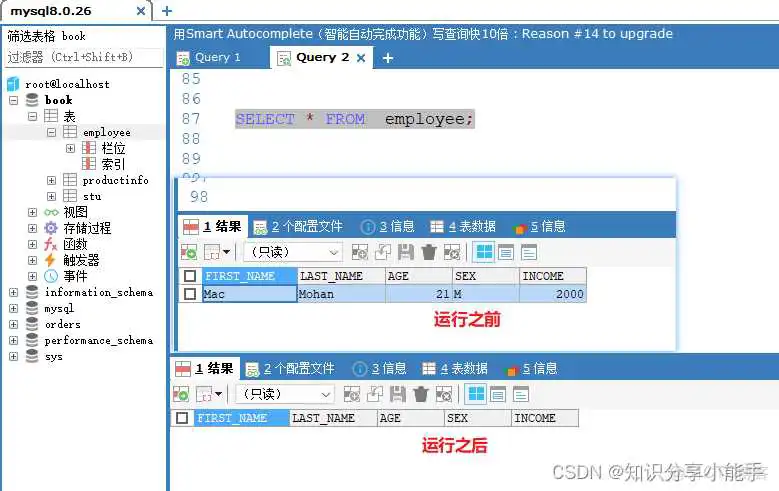Click the SEX column header in the lower grid

point(478,418)
